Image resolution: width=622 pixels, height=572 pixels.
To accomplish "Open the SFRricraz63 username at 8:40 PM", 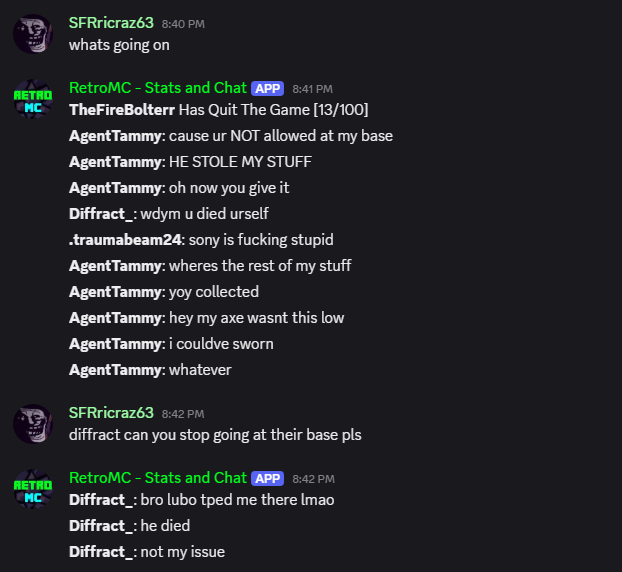I will pyautogui.click(x=111, y=22).
